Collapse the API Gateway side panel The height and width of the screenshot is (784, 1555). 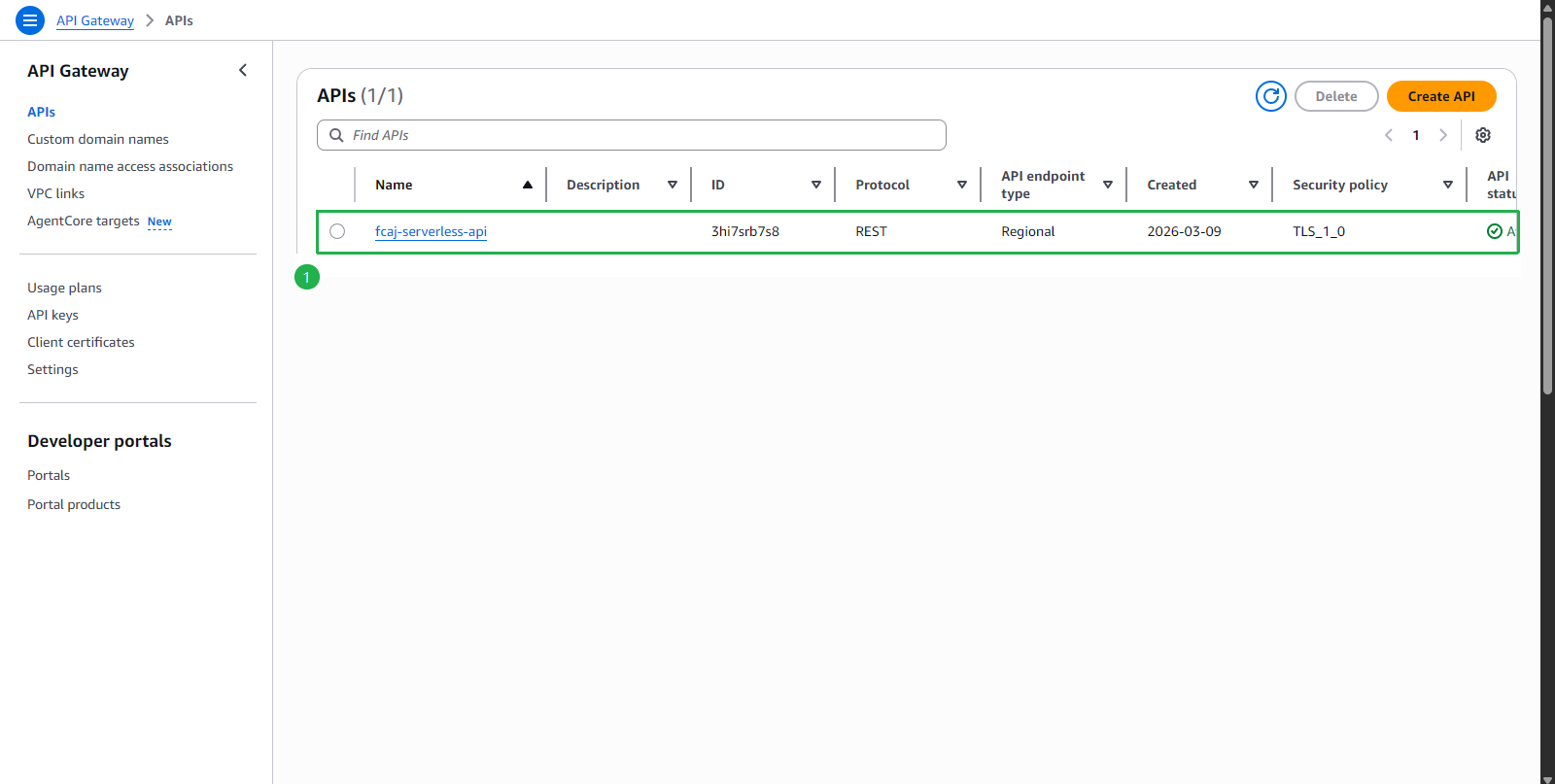tap(243, 70)
